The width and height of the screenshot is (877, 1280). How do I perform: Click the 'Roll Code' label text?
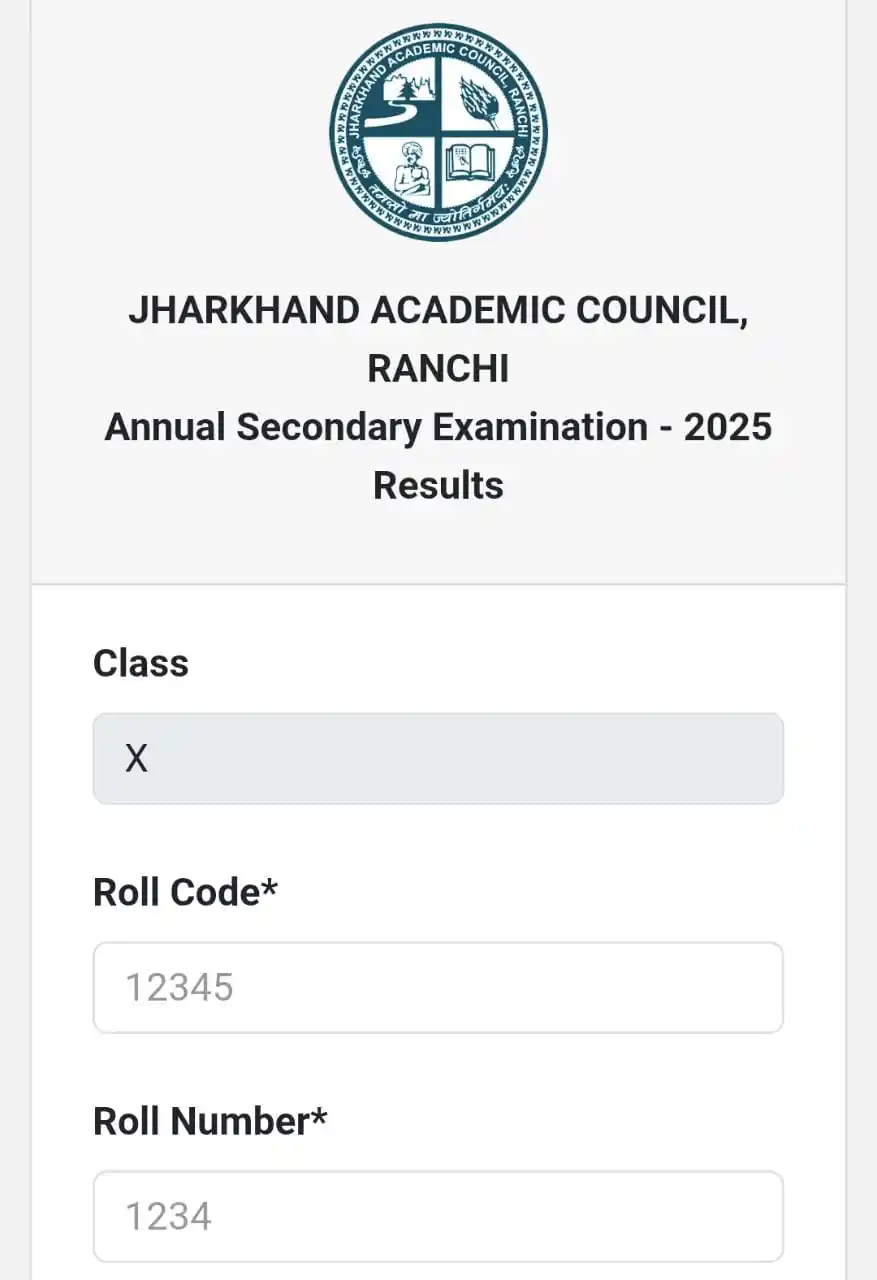coord(177,892)
